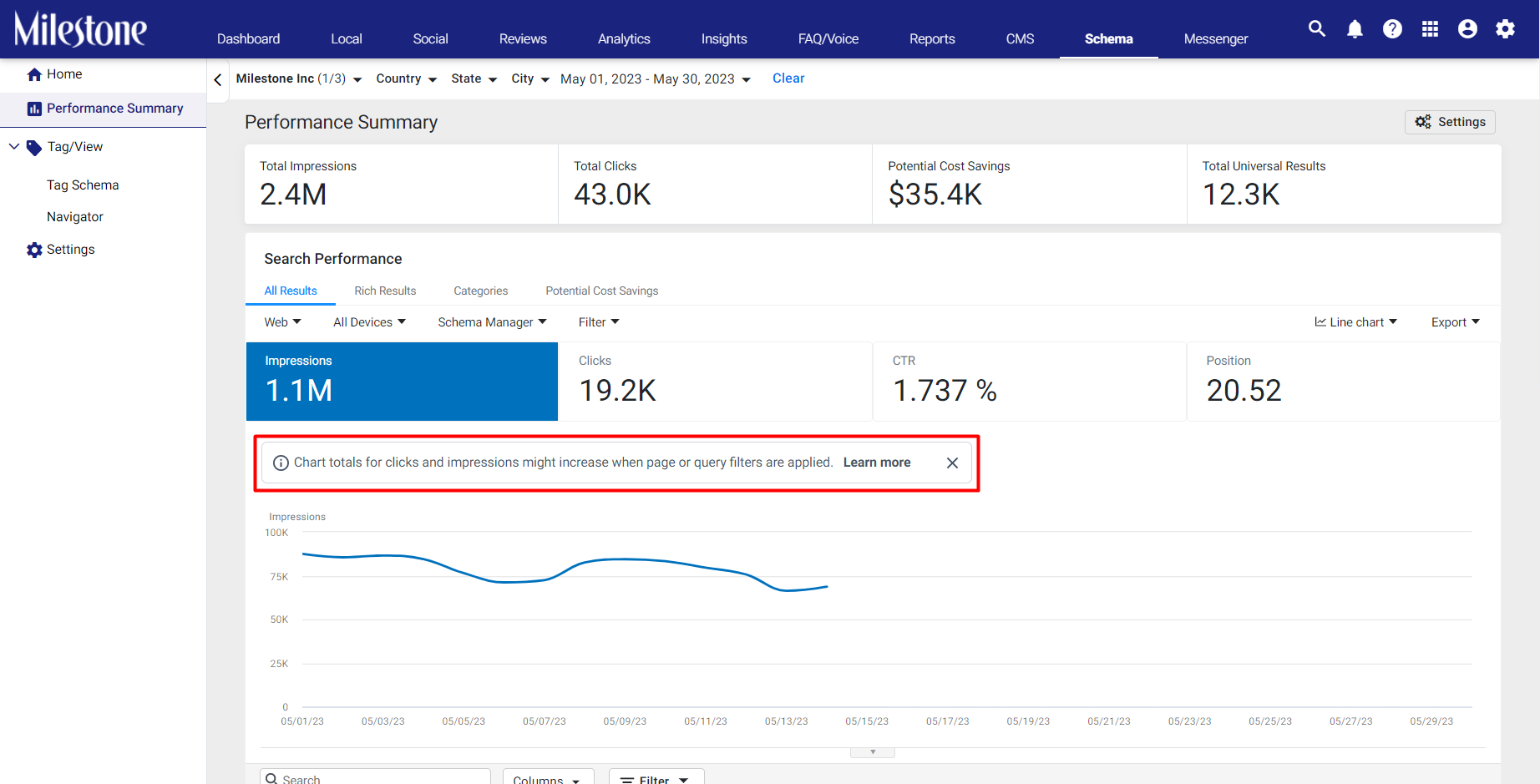Open the notifications bell
1540x784 pixels.
(x=1355, y=29)
